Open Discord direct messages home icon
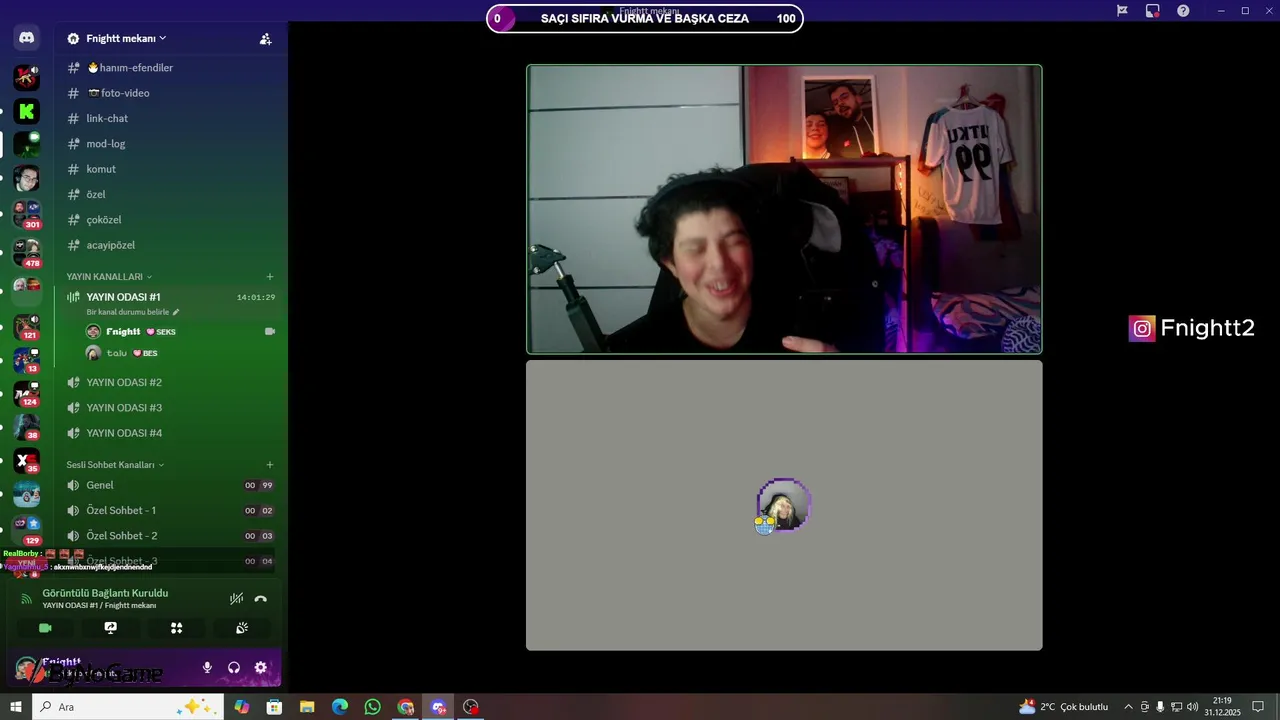Viewport: 1280px width, 720px height. click(x=27, y=38)
